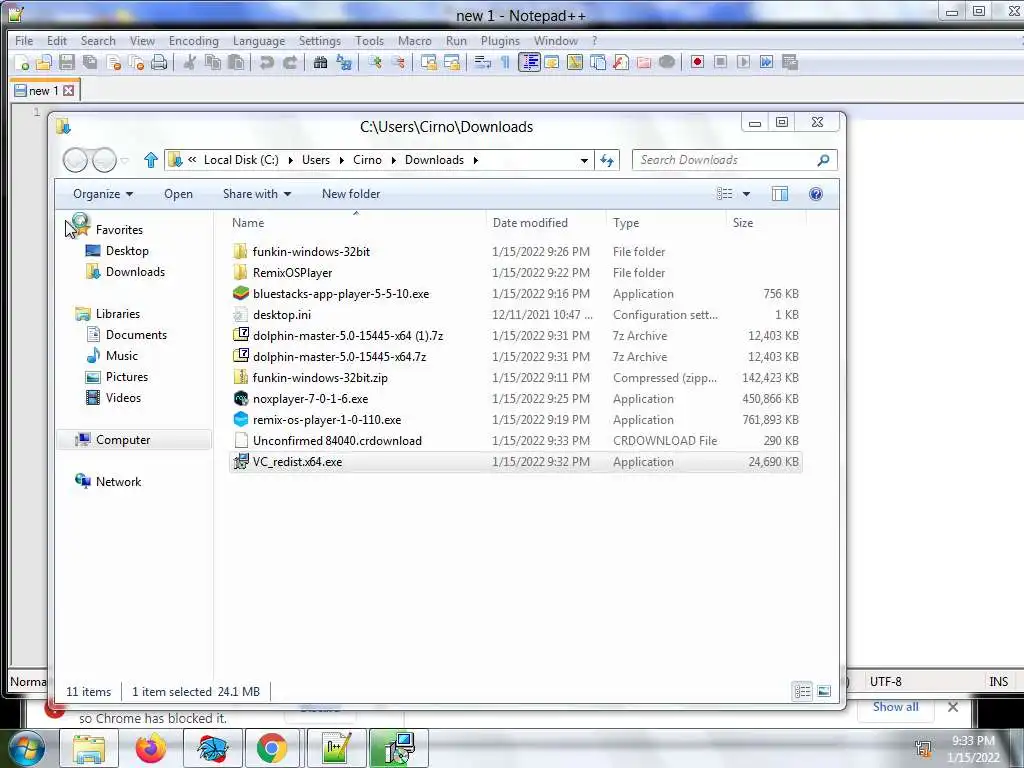Toggle Word wrap icon in Notepad++ toolbar
The width and height of the screenshot is (1024, 768).
click(483, 62)
